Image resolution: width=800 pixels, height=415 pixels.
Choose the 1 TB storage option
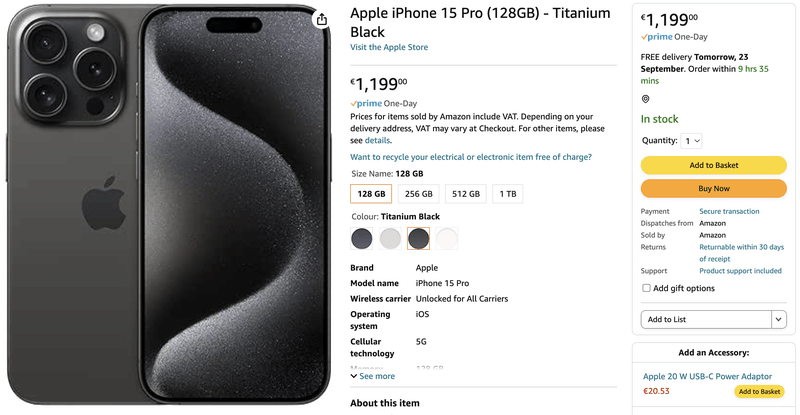(x=508, y=194)
